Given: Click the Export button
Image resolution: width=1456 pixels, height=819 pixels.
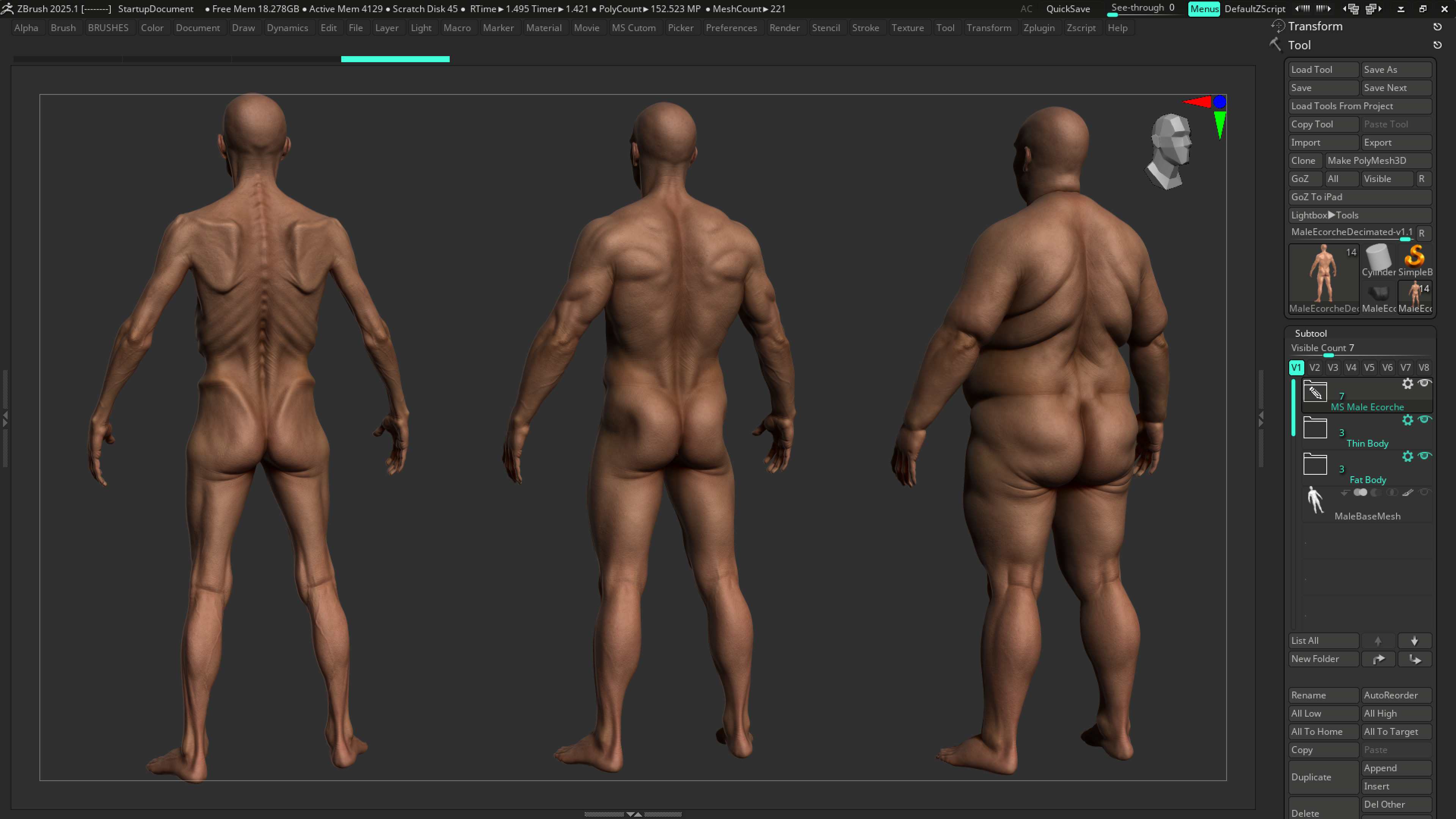Looking at the screenshot, I should [x=1396, y=143].
